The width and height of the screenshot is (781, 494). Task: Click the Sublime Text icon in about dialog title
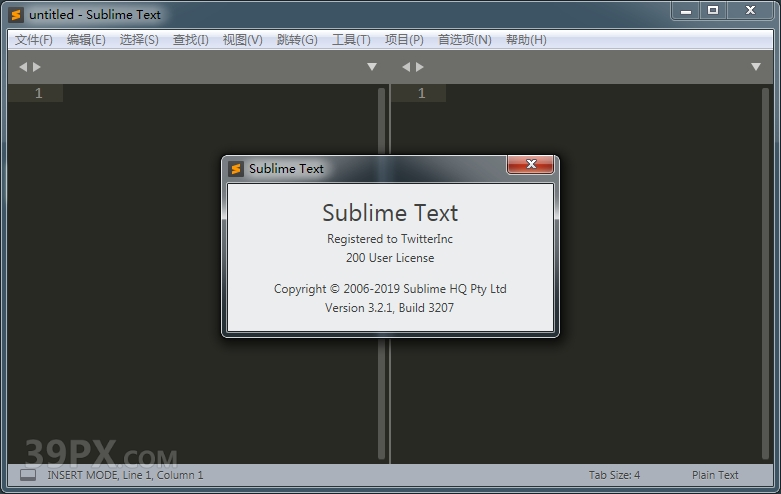coord(236,169)
